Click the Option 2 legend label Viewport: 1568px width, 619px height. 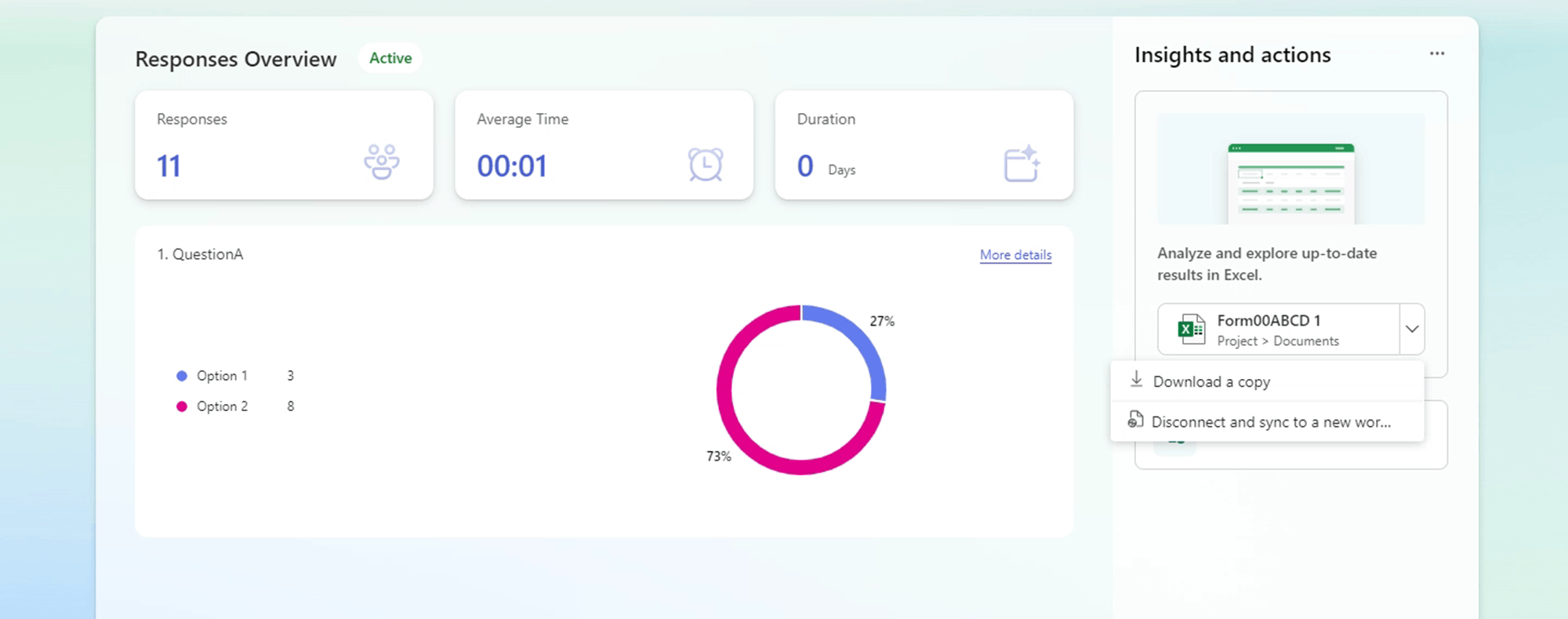[x=222, y=406]
